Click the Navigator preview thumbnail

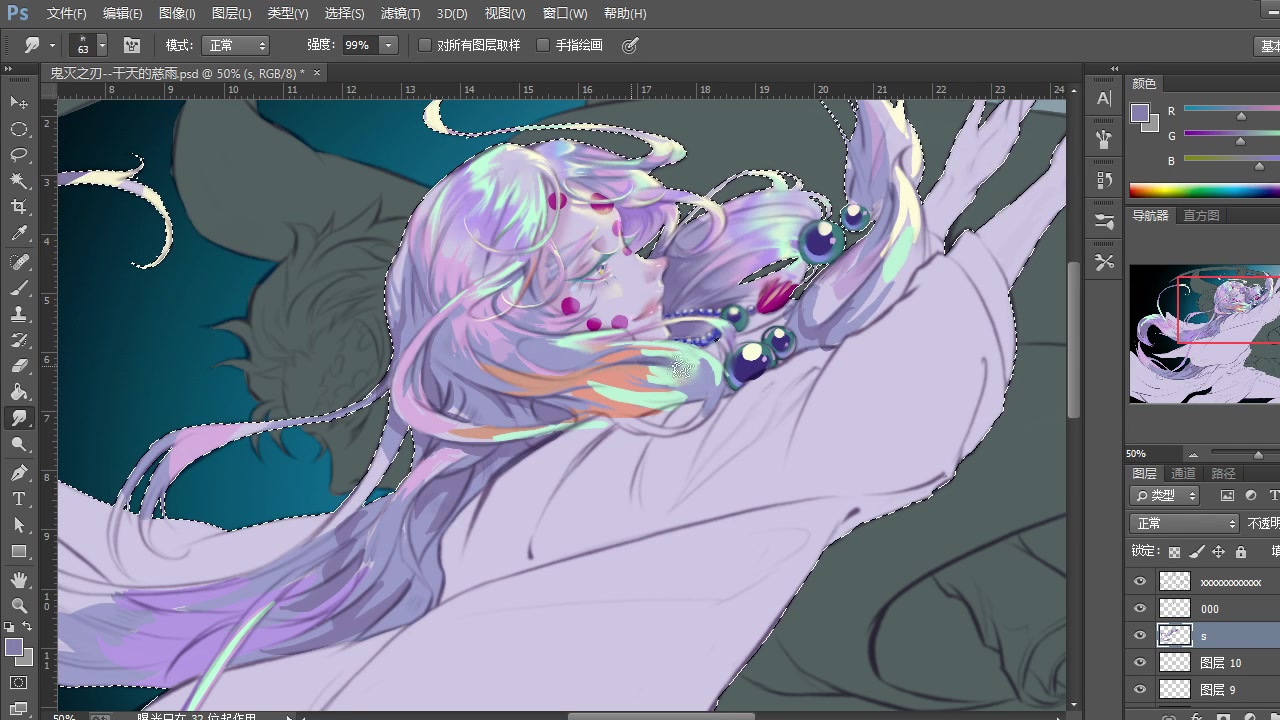tap(1204, 334)
